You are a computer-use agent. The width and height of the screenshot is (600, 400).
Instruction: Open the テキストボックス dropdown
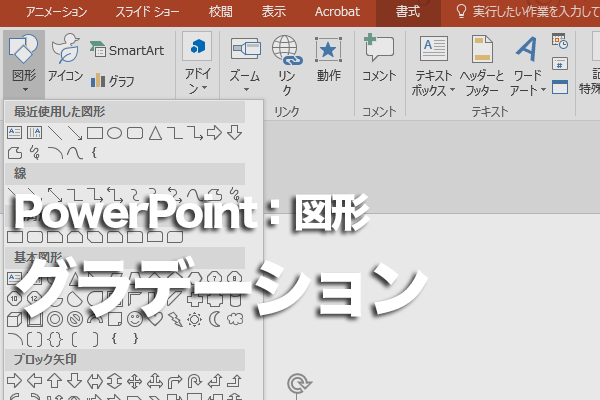tap(433, 66)
